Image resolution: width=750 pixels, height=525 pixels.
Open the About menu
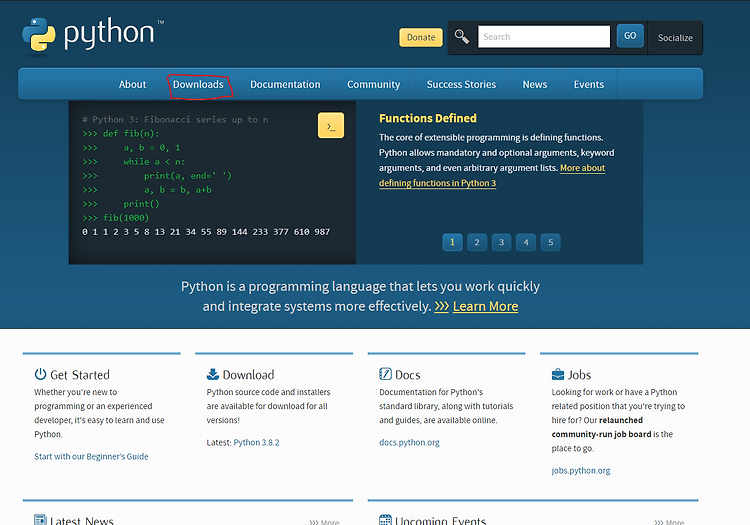[x=132, y=84]
